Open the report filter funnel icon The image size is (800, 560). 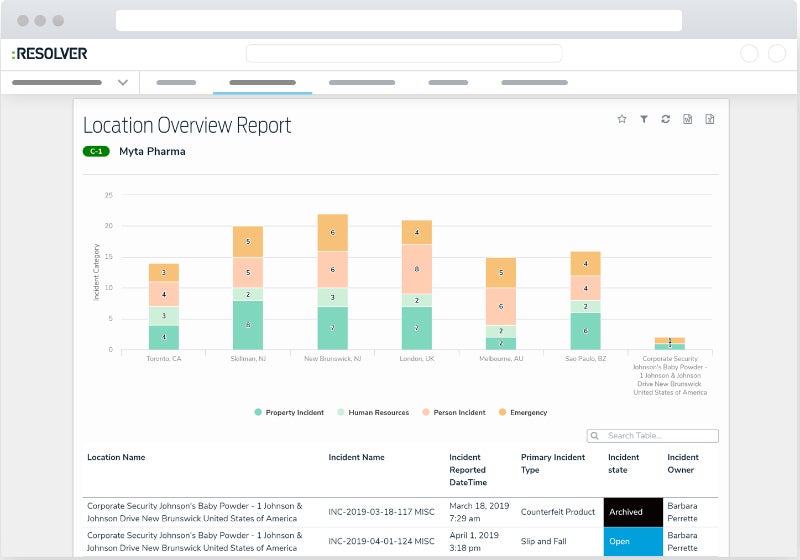click(644, 119)
